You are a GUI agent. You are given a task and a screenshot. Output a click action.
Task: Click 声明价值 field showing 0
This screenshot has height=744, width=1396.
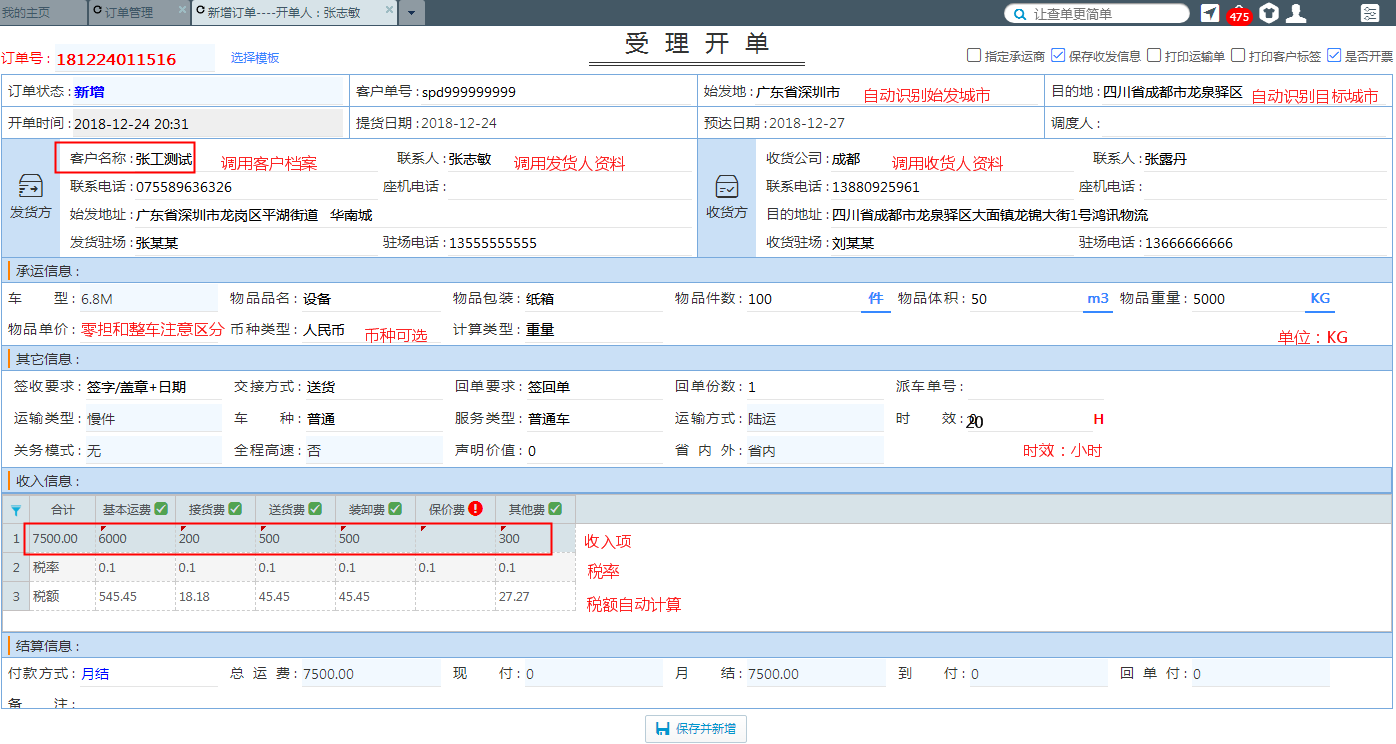tap(594, 451)
